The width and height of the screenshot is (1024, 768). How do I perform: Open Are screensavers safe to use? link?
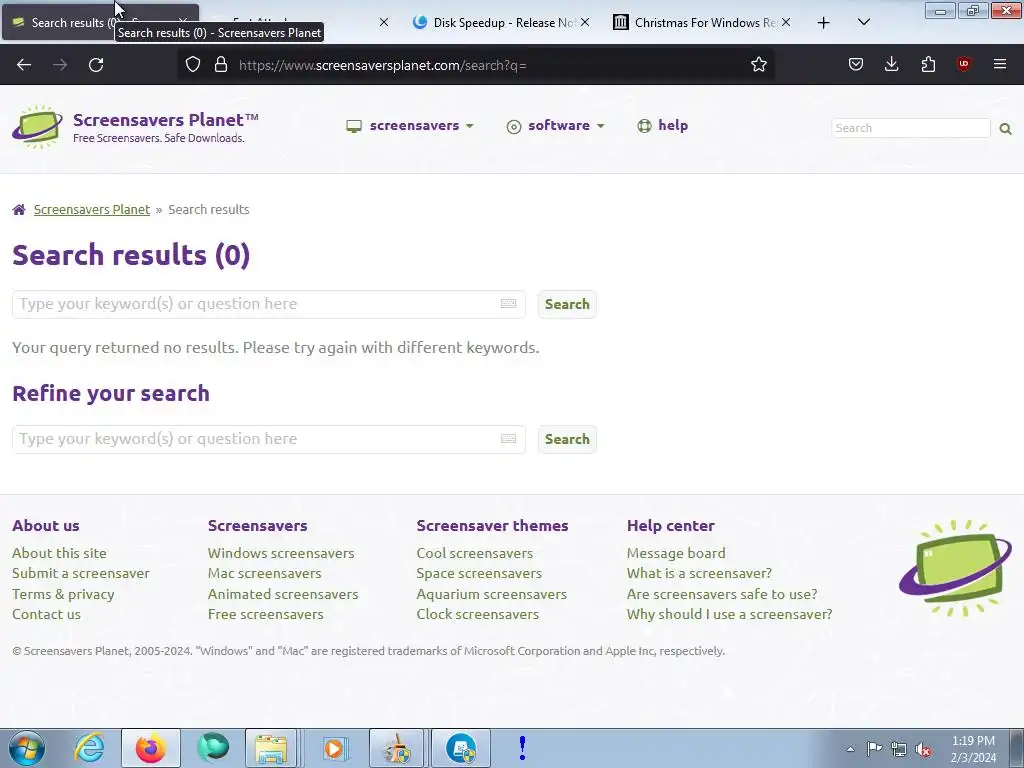tap(722, 594)
